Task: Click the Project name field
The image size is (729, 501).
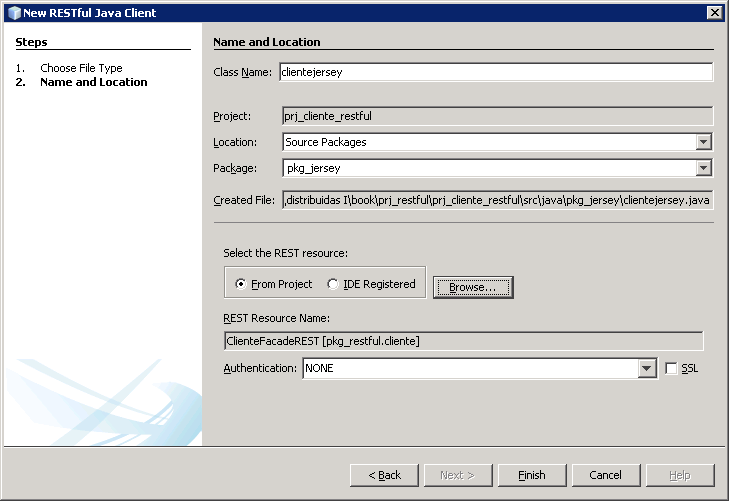Action: 497,116
